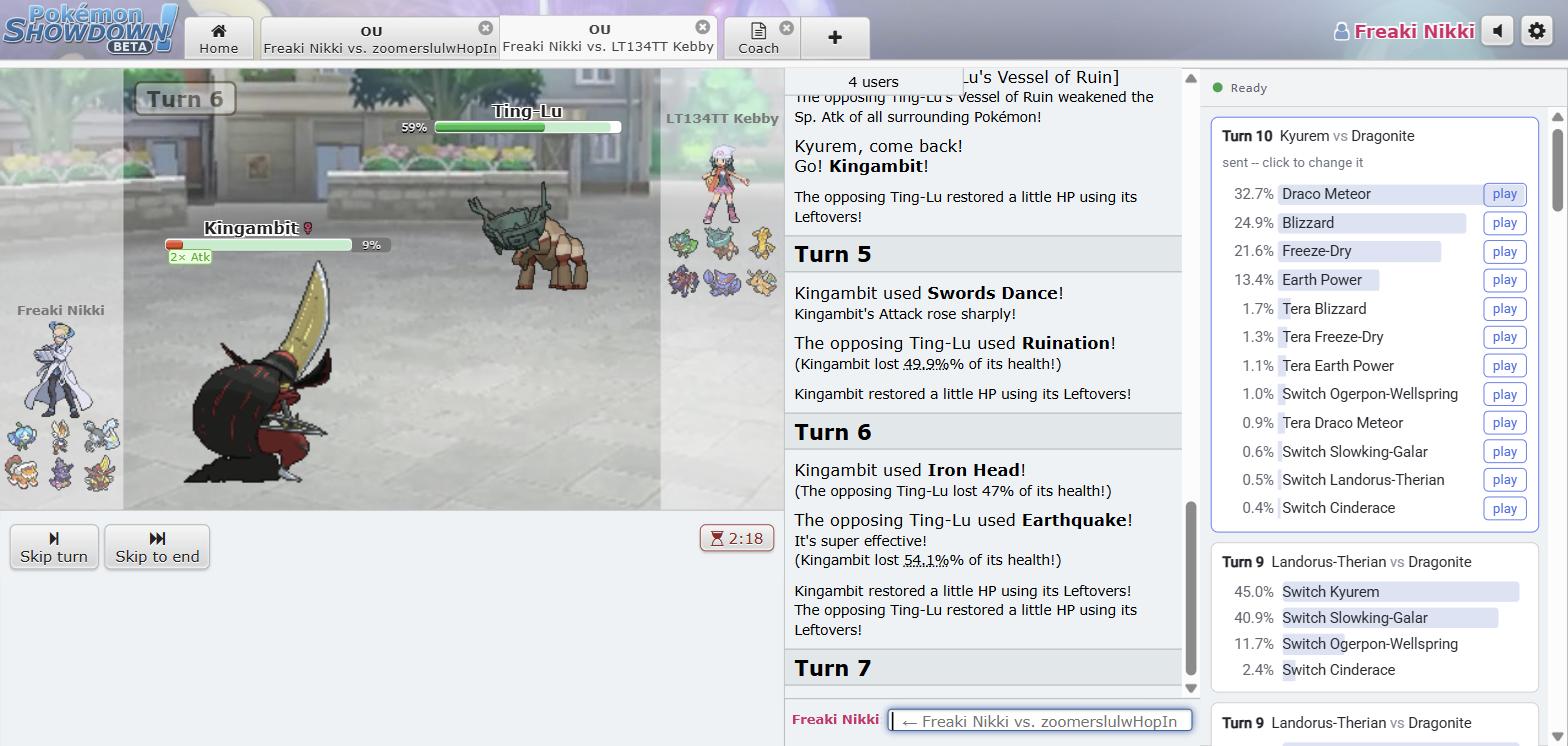This screenshot has height=746, width=1568.
Task: Play the Freeze-Dry option
Action: point(1504,252)
